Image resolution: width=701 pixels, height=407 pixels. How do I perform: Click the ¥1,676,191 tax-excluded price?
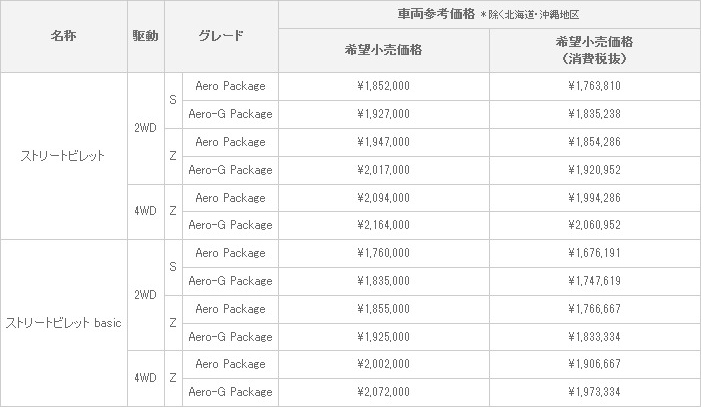coord(595,253)
